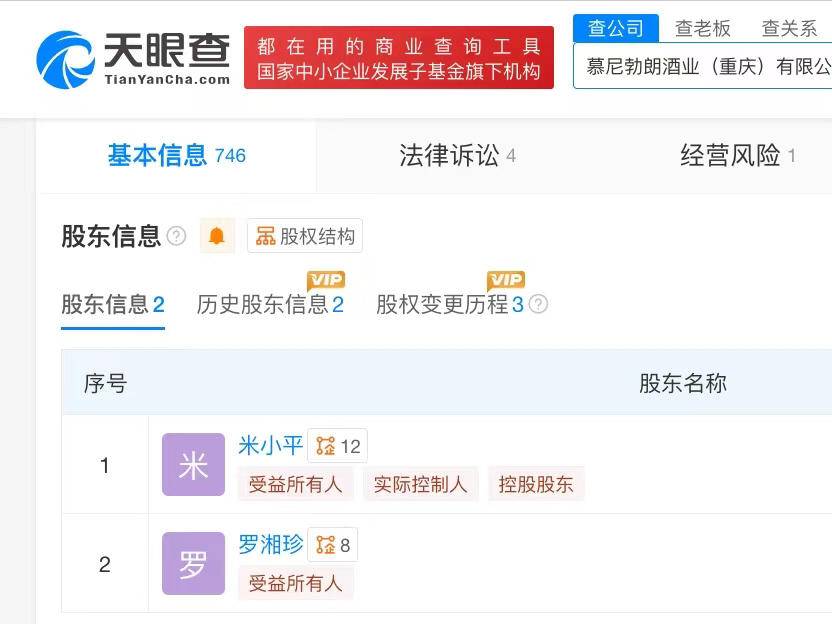Click the orange notification bell icon
The image size is (832, 624).
point(216,236)
